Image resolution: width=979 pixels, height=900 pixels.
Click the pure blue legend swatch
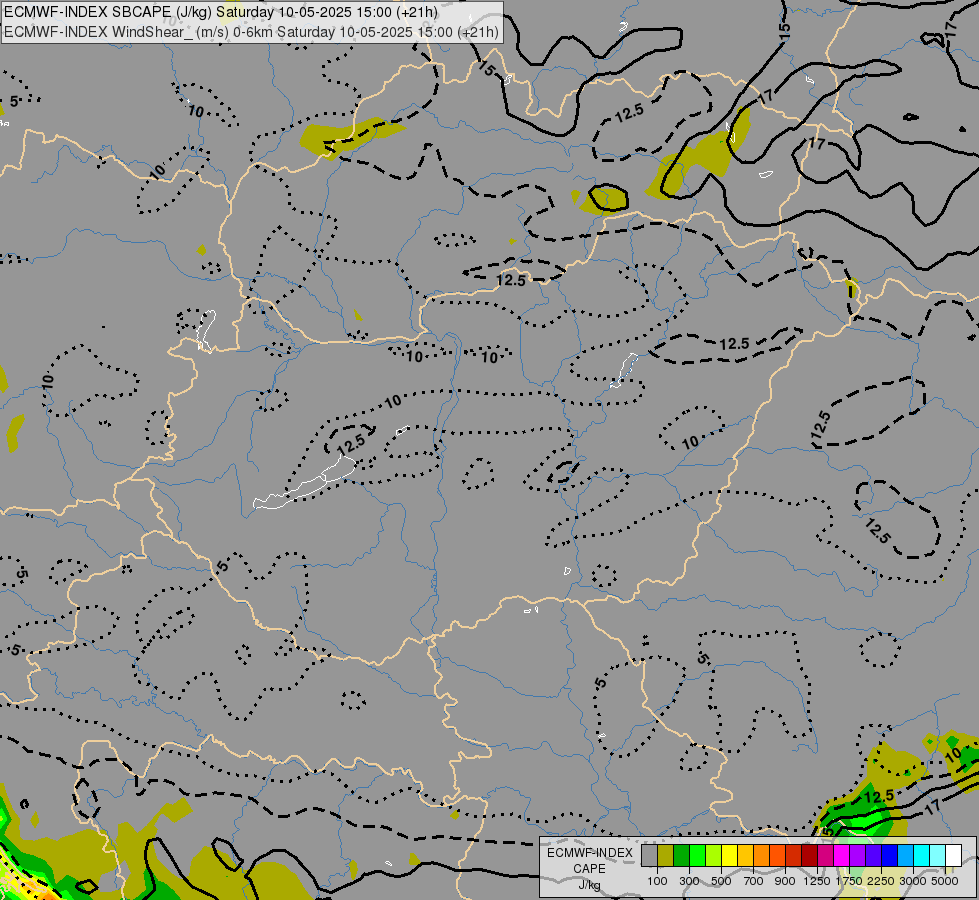(889, 855)
